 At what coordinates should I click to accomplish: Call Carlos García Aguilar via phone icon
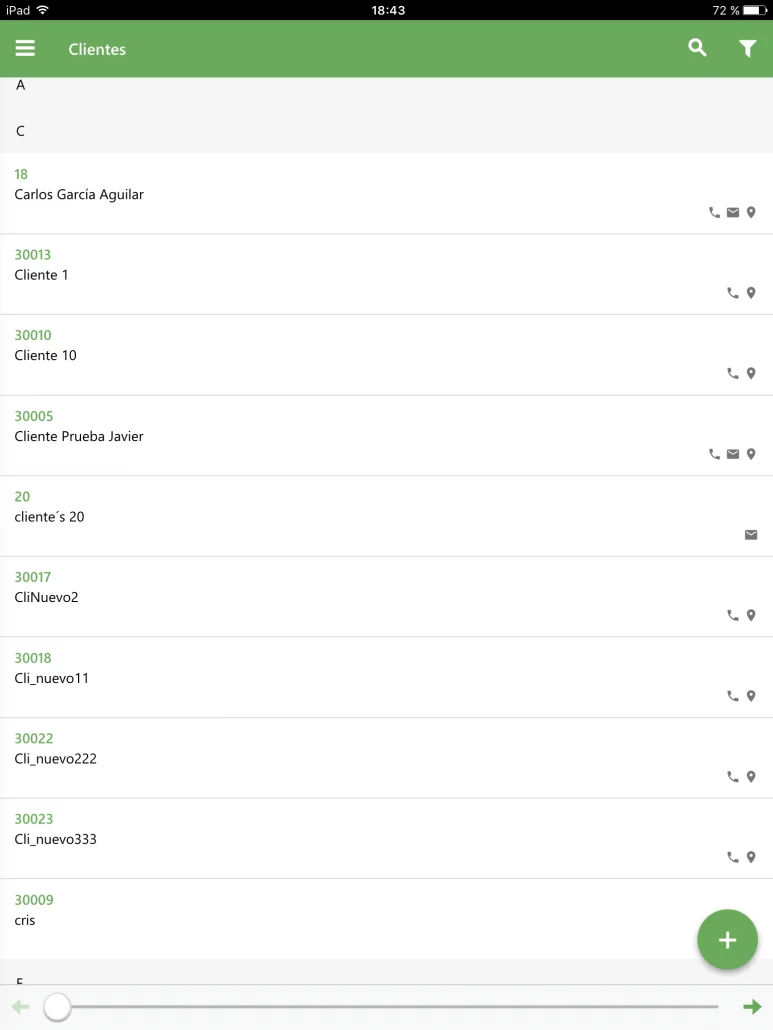715,212
